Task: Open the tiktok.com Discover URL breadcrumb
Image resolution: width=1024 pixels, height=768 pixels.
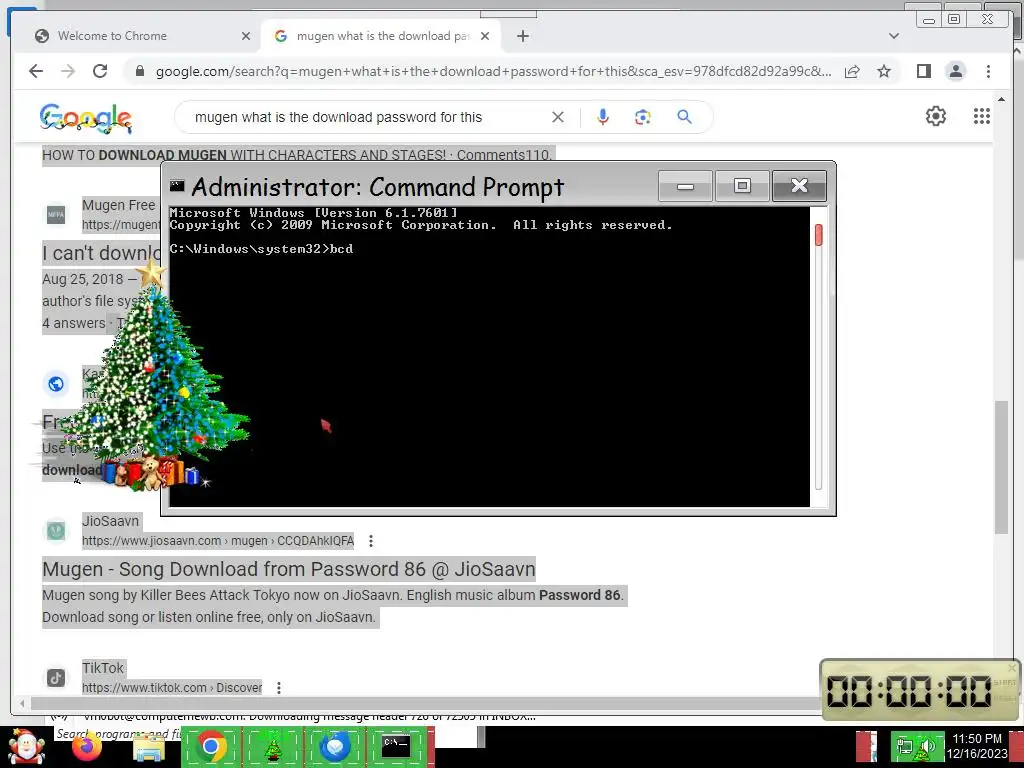Action: point(172,688)
